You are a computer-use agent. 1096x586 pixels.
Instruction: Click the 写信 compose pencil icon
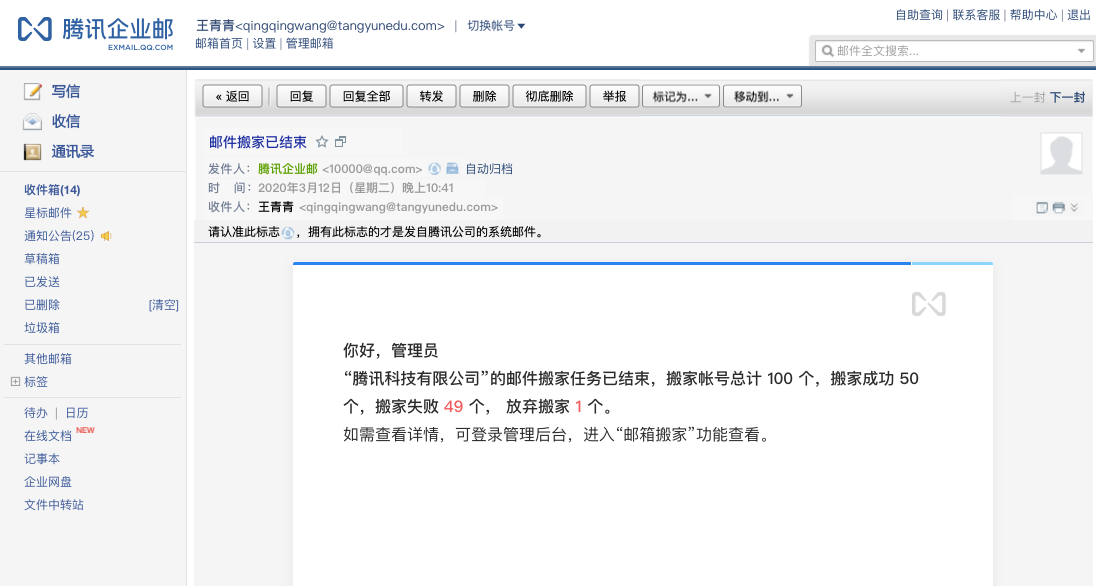32,91
